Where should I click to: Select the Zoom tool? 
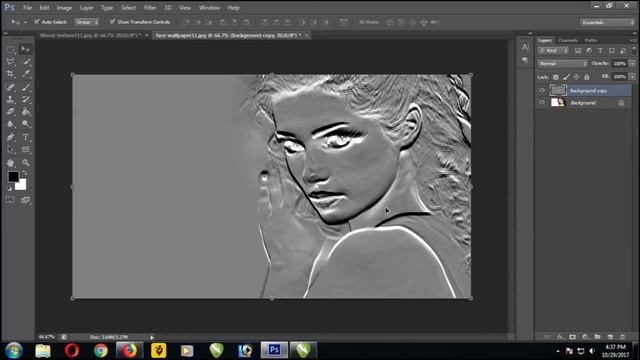point(26,163)
